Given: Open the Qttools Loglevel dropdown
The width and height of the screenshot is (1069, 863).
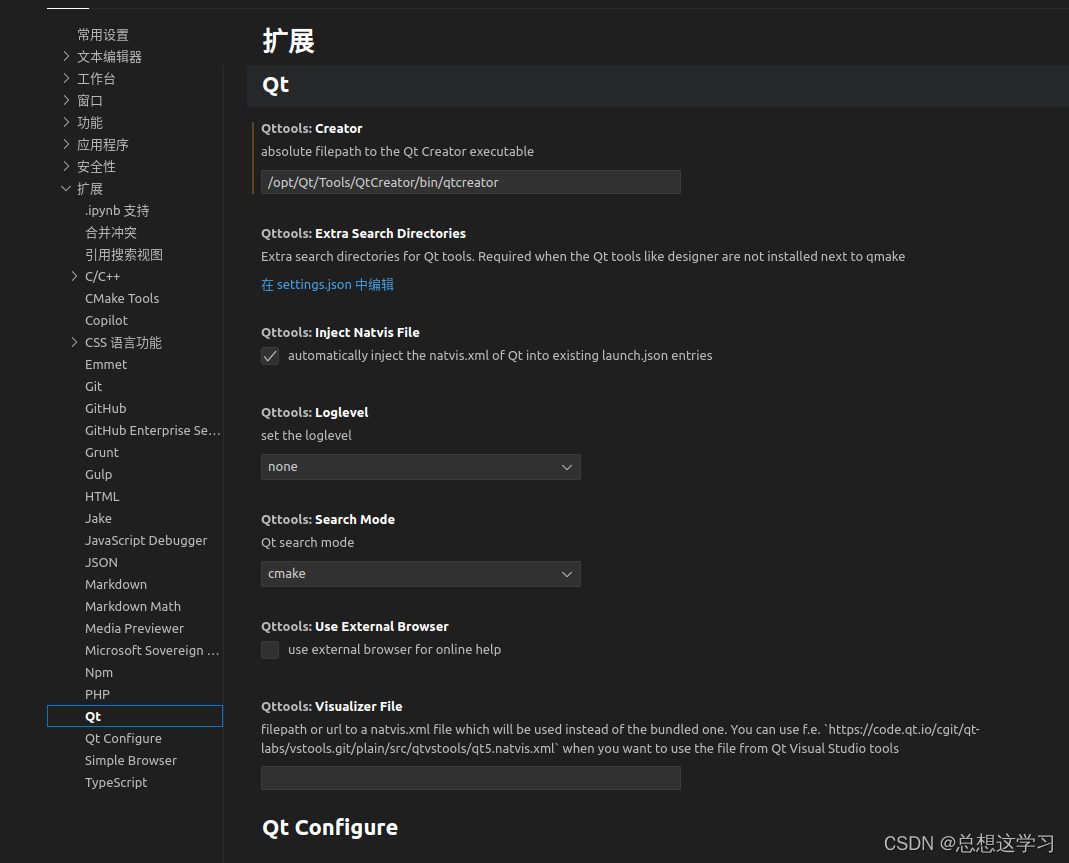Looking at the screenshot, I should coord(420,467).
